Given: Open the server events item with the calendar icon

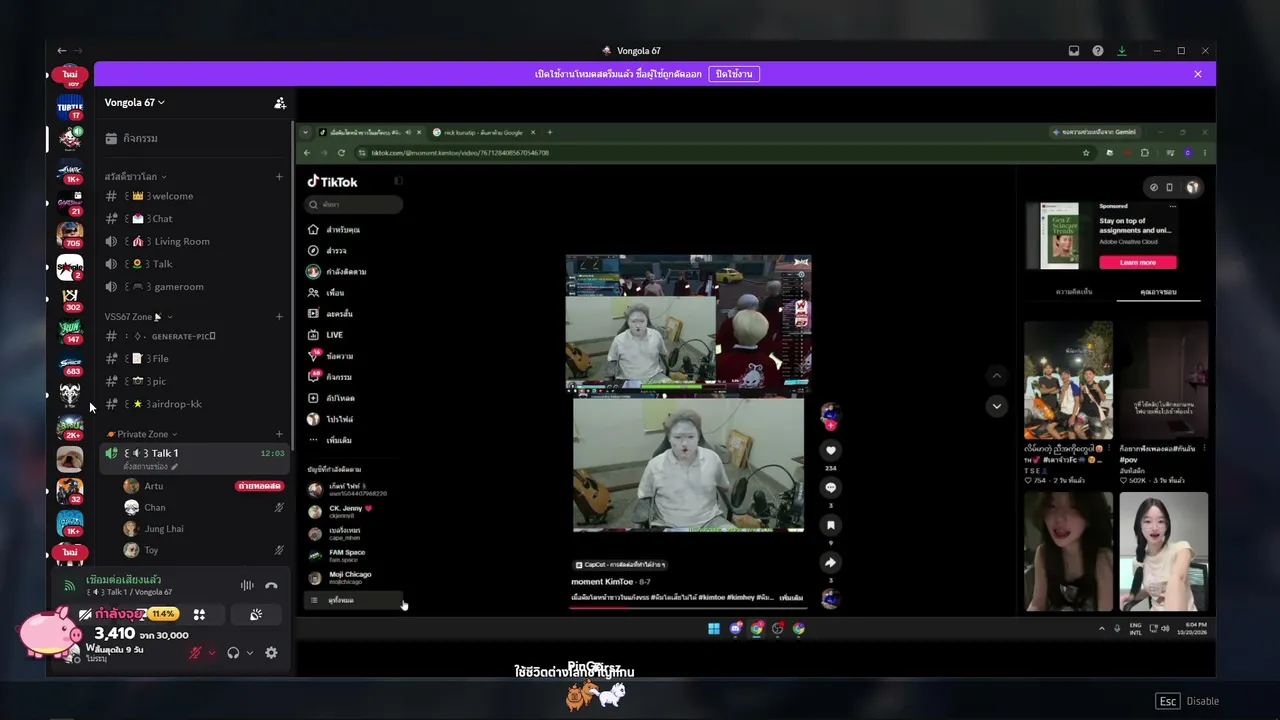Looking at the screenshot, I should [195, 138].
